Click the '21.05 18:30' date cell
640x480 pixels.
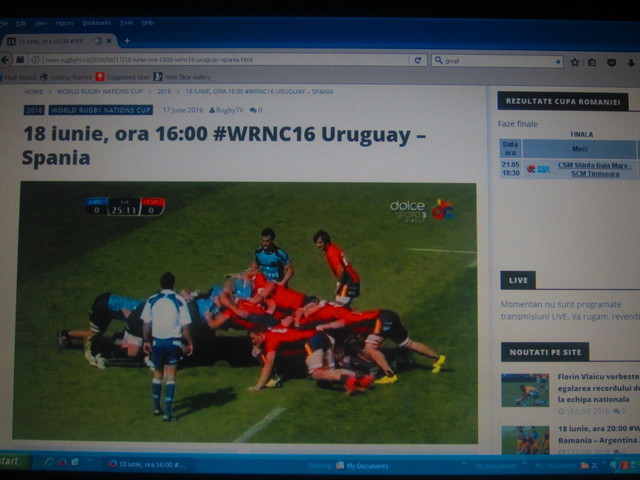click(510, 169)
